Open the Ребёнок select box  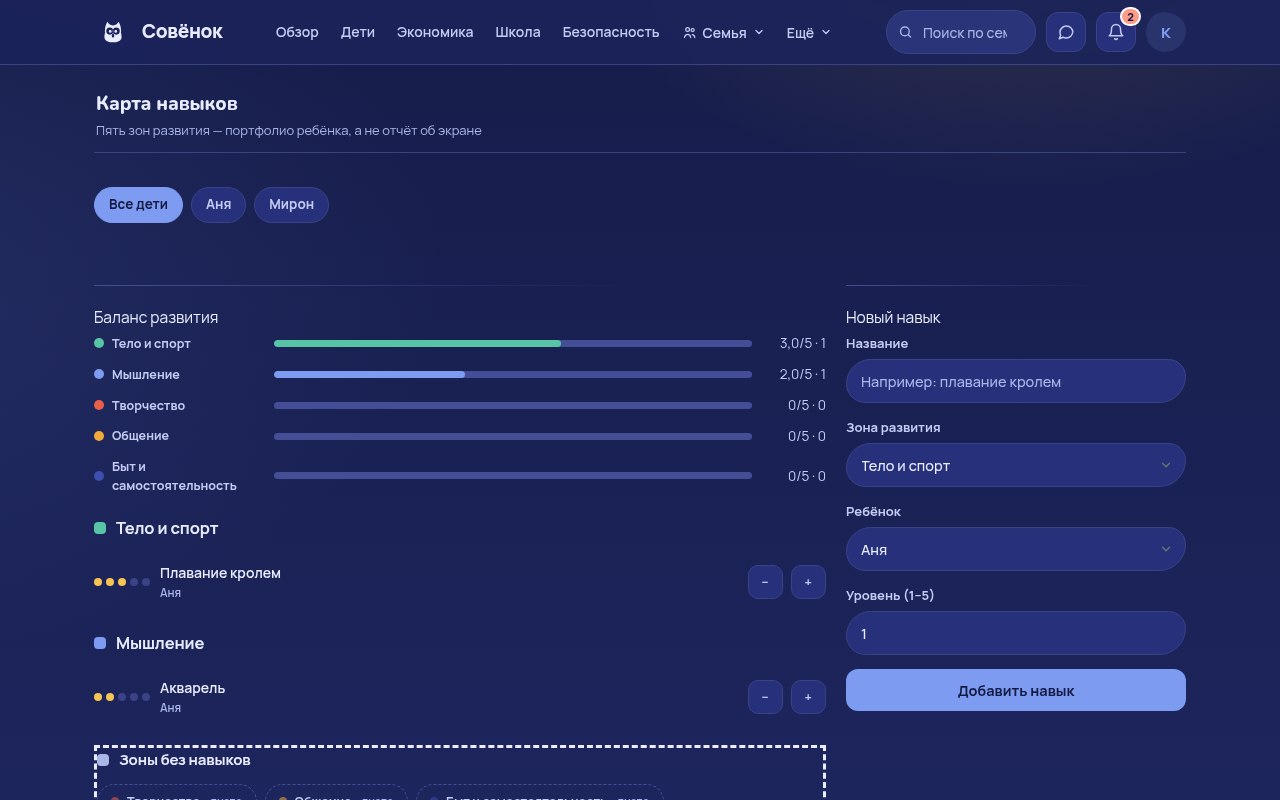click(x=1016, y=549)
